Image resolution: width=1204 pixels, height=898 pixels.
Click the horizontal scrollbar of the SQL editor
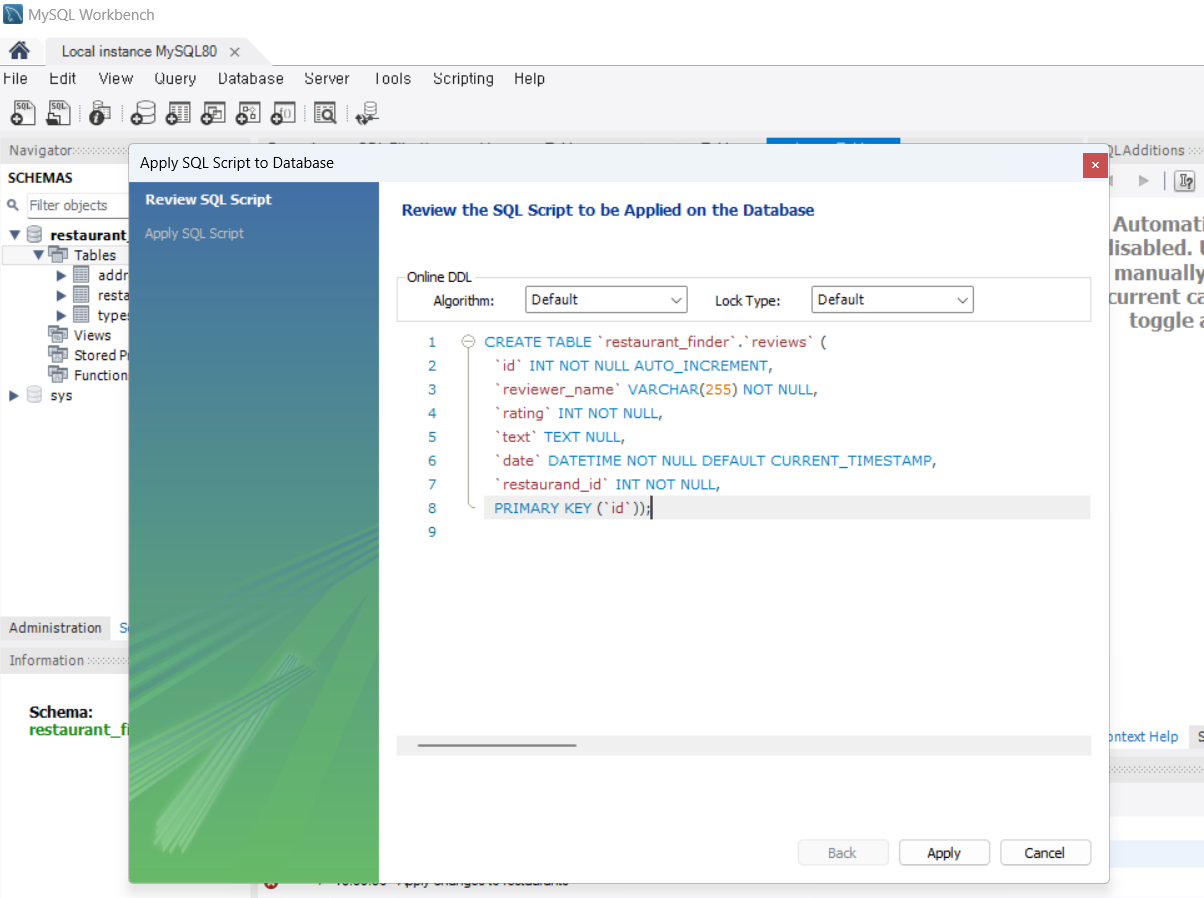(x=497, y=745)
